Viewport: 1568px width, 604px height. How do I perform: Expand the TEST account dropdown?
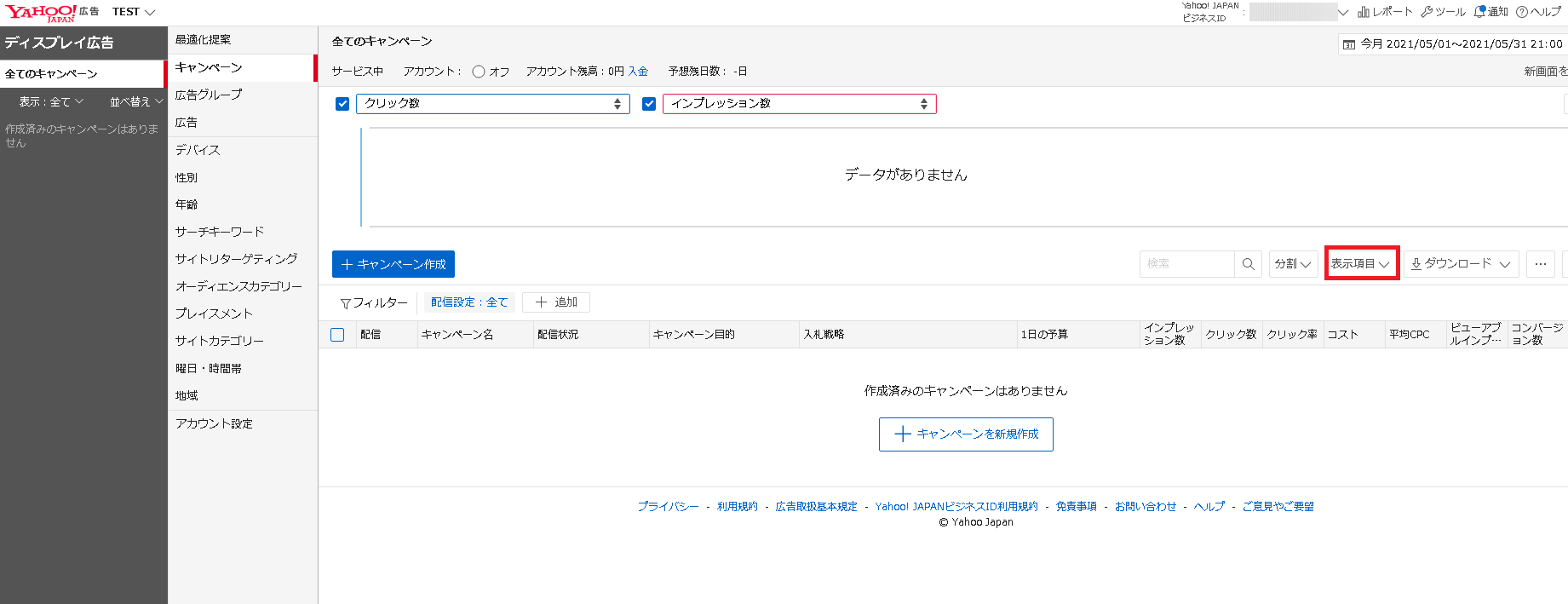point(134,12)
